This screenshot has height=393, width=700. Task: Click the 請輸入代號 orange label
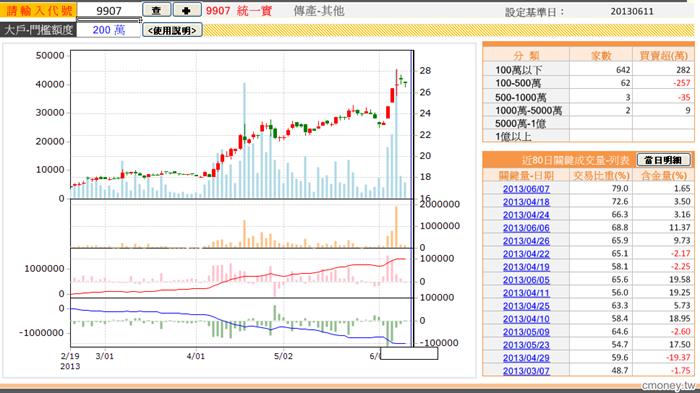pyautogui.click(x=38, y=10)
